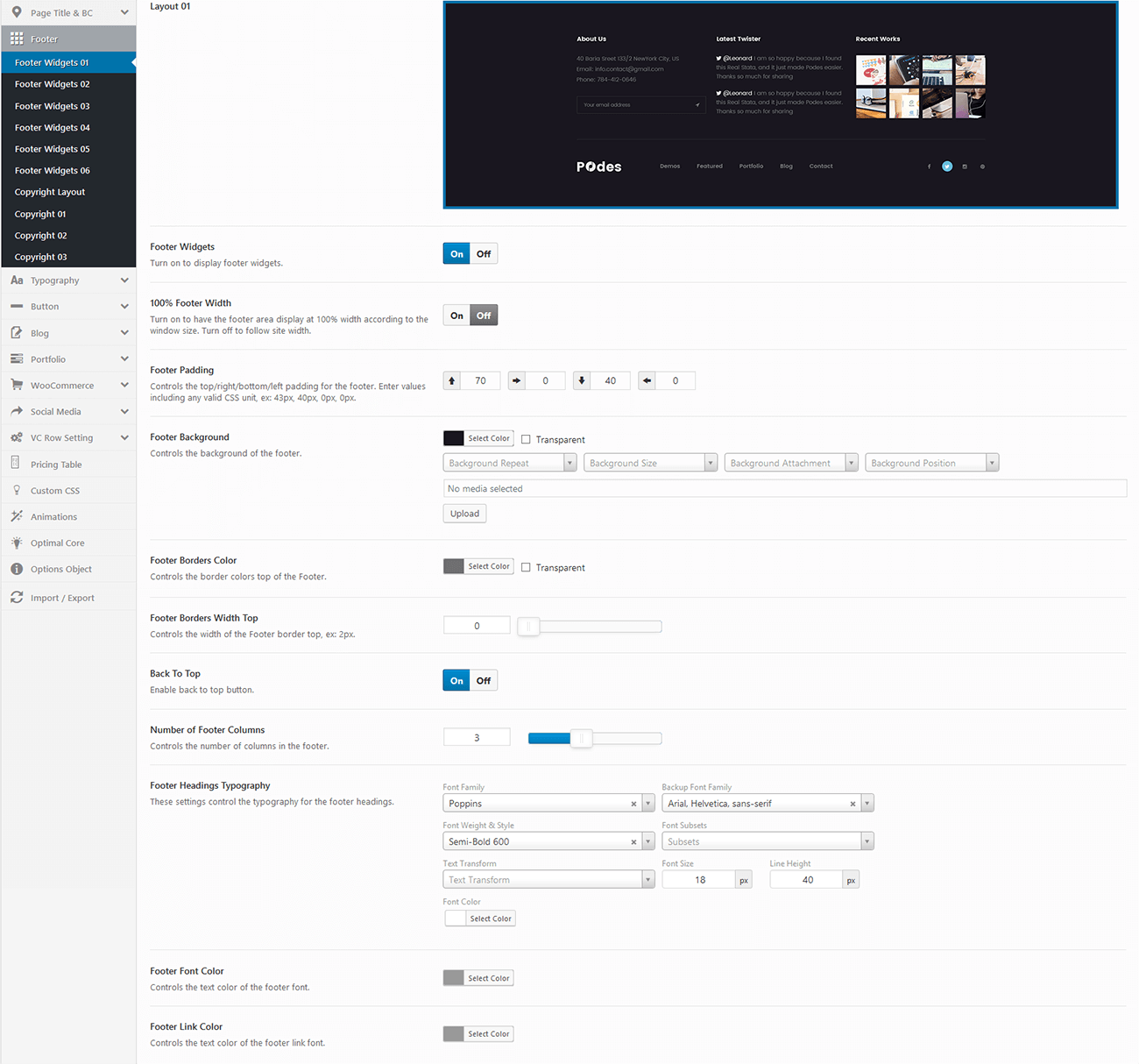Click Select Color for Footer Link Color
Viewport: 1139px width, 1064px height.
point(489,1034)
